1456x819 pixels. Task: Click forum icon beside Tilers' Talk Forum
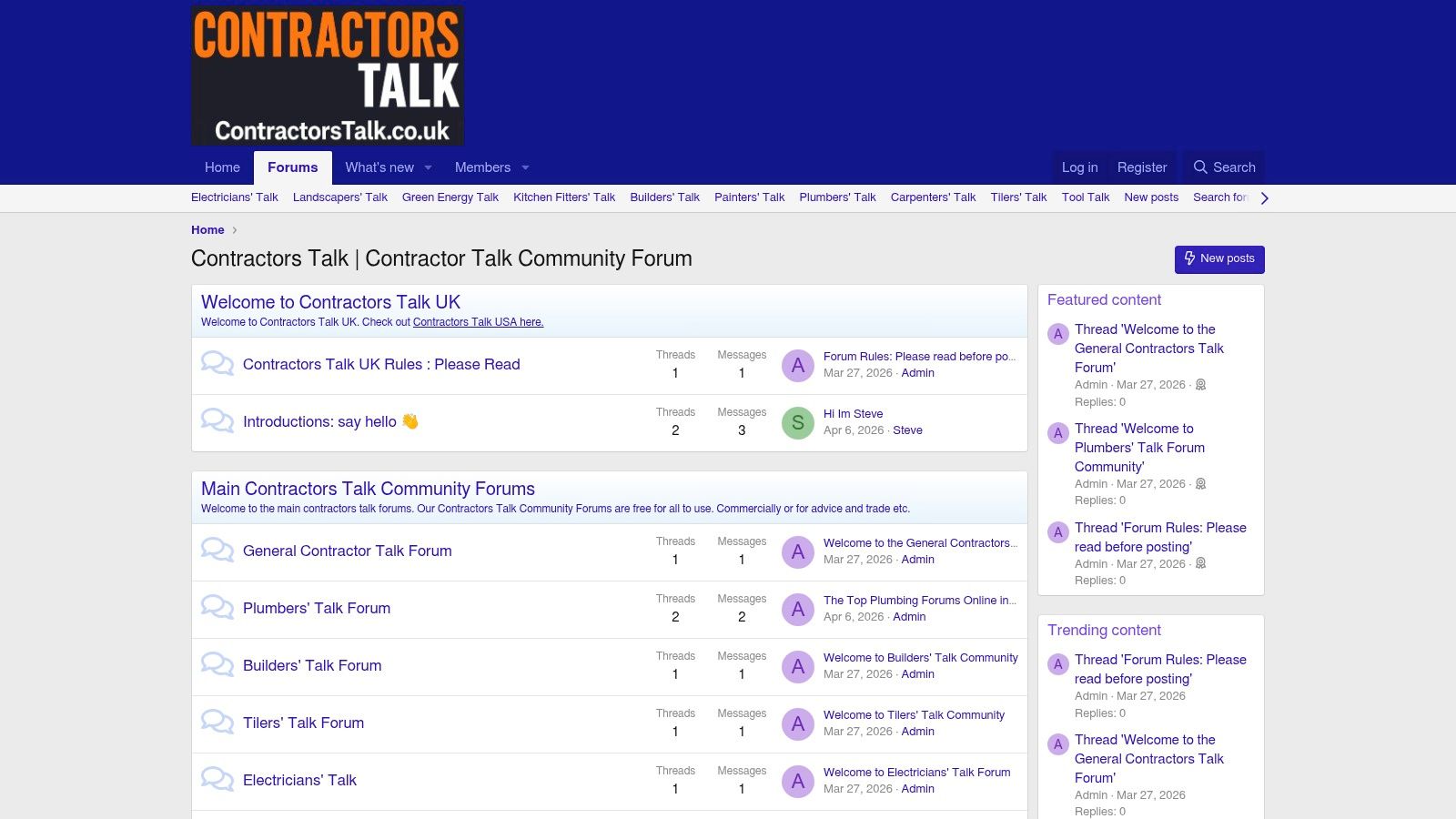coord(217,723)
